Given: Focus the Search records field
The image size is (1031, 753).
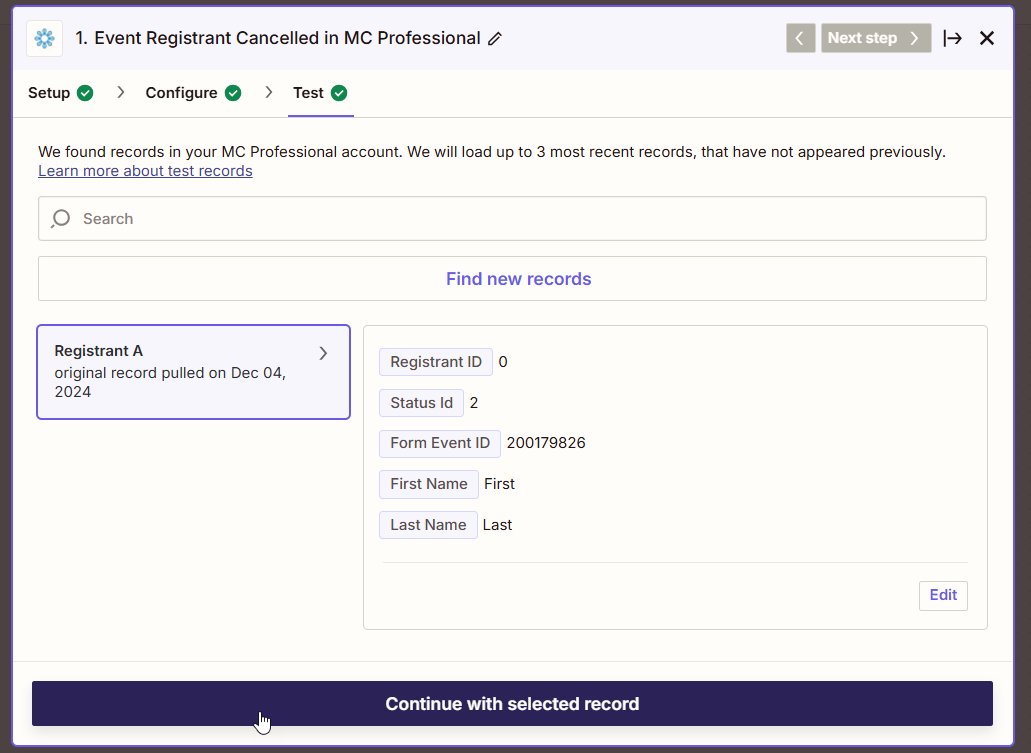Looking at the screenshot, I should [512, 218].
